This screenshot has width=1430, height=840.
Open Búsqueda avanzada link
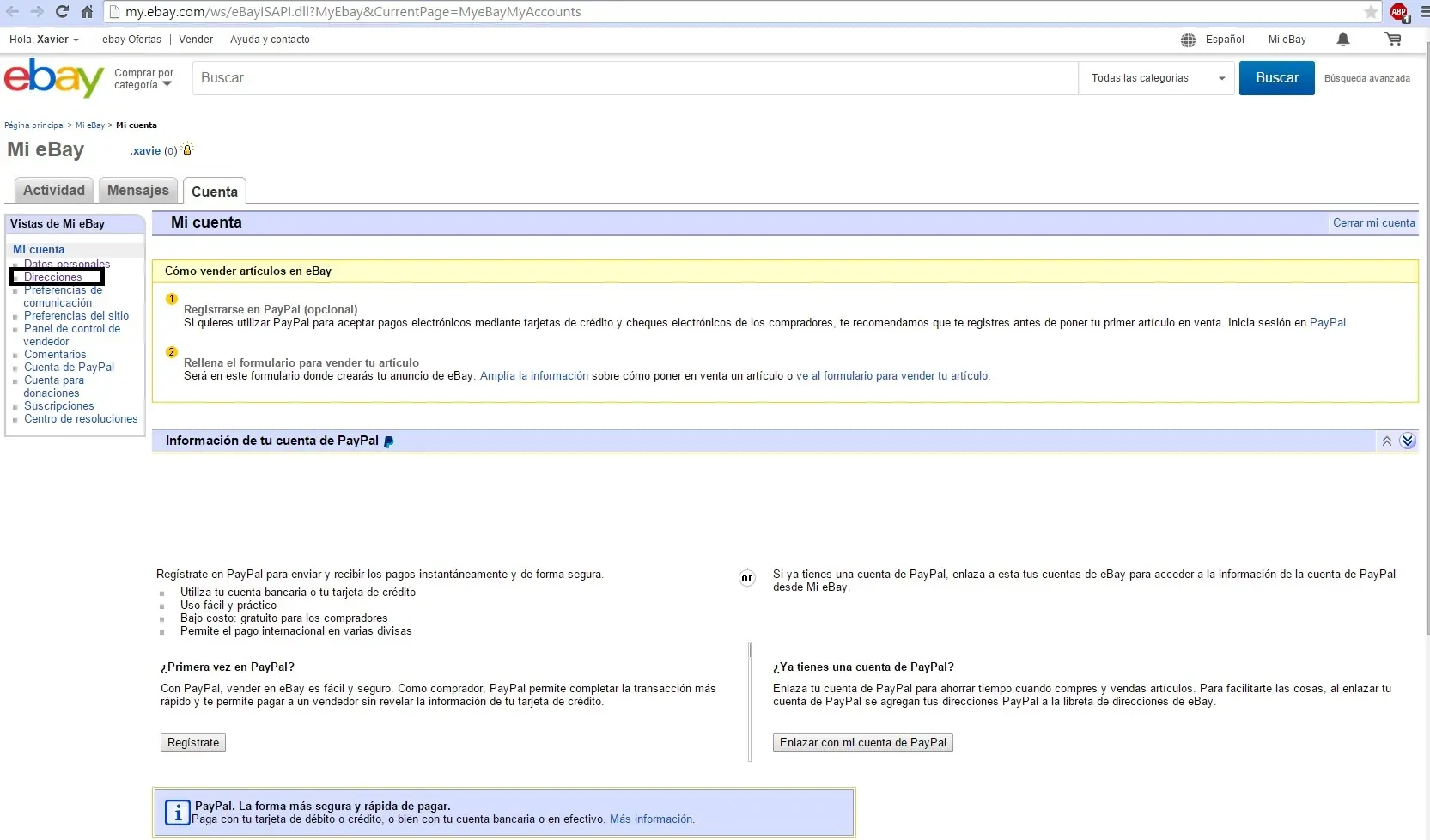[1367, 78]
